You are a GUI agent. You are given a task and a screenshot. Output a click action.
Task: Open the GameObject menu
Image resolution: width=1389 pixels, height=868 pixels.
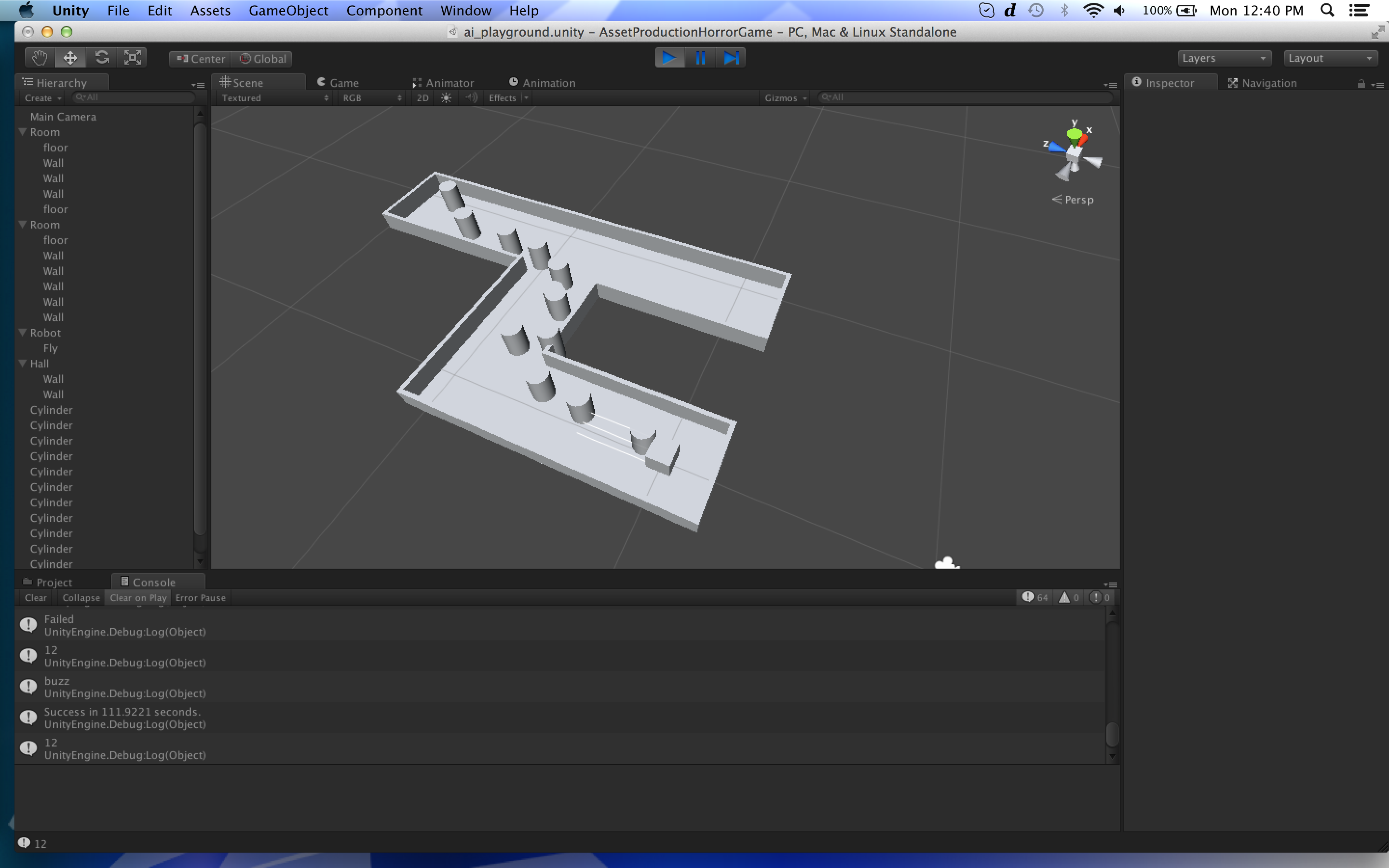tap(288, 10)
